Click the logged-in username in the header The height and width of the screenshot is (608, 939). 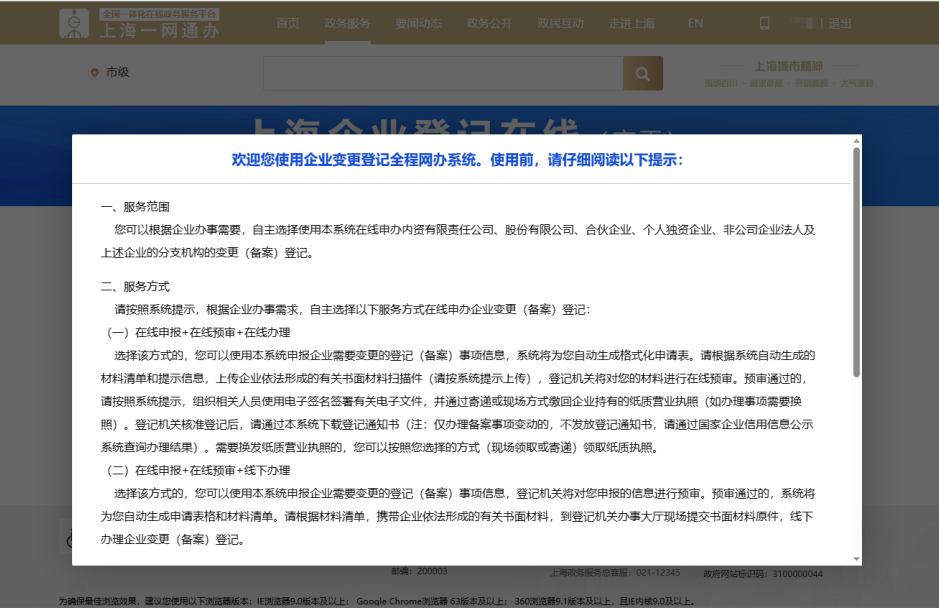point(803,22)
